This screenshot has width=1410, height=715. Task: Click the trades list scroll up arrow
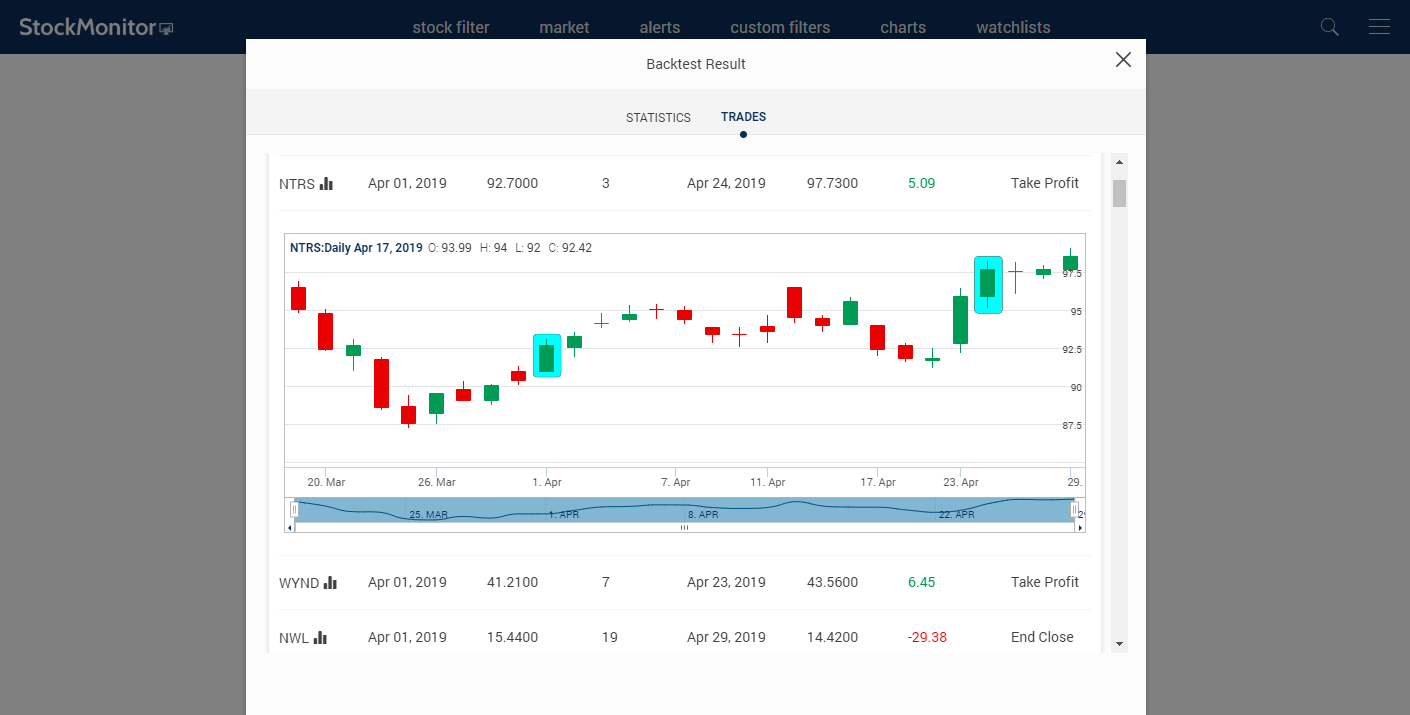[x=1119, y=162]
